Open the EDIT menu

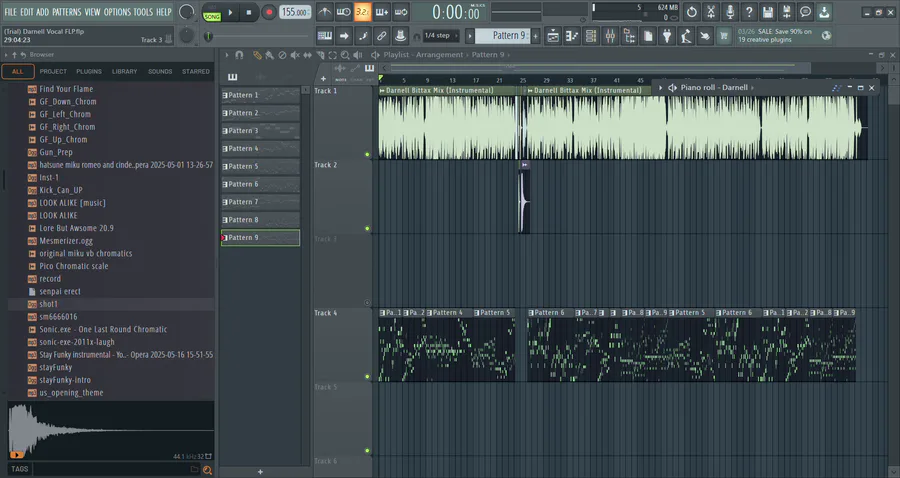(26, 12)
